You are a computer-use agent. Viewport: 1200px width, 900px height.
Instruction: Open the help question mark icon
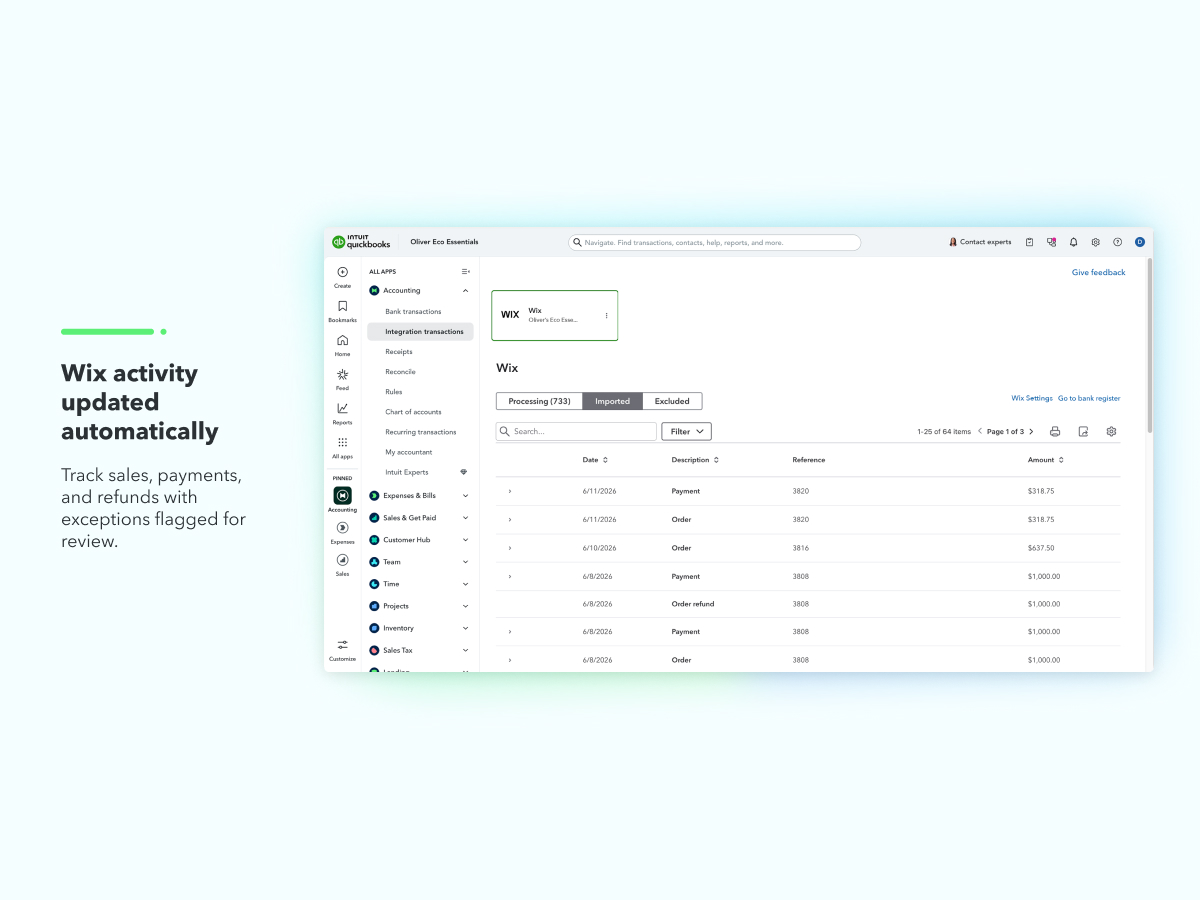(1118, 242)
